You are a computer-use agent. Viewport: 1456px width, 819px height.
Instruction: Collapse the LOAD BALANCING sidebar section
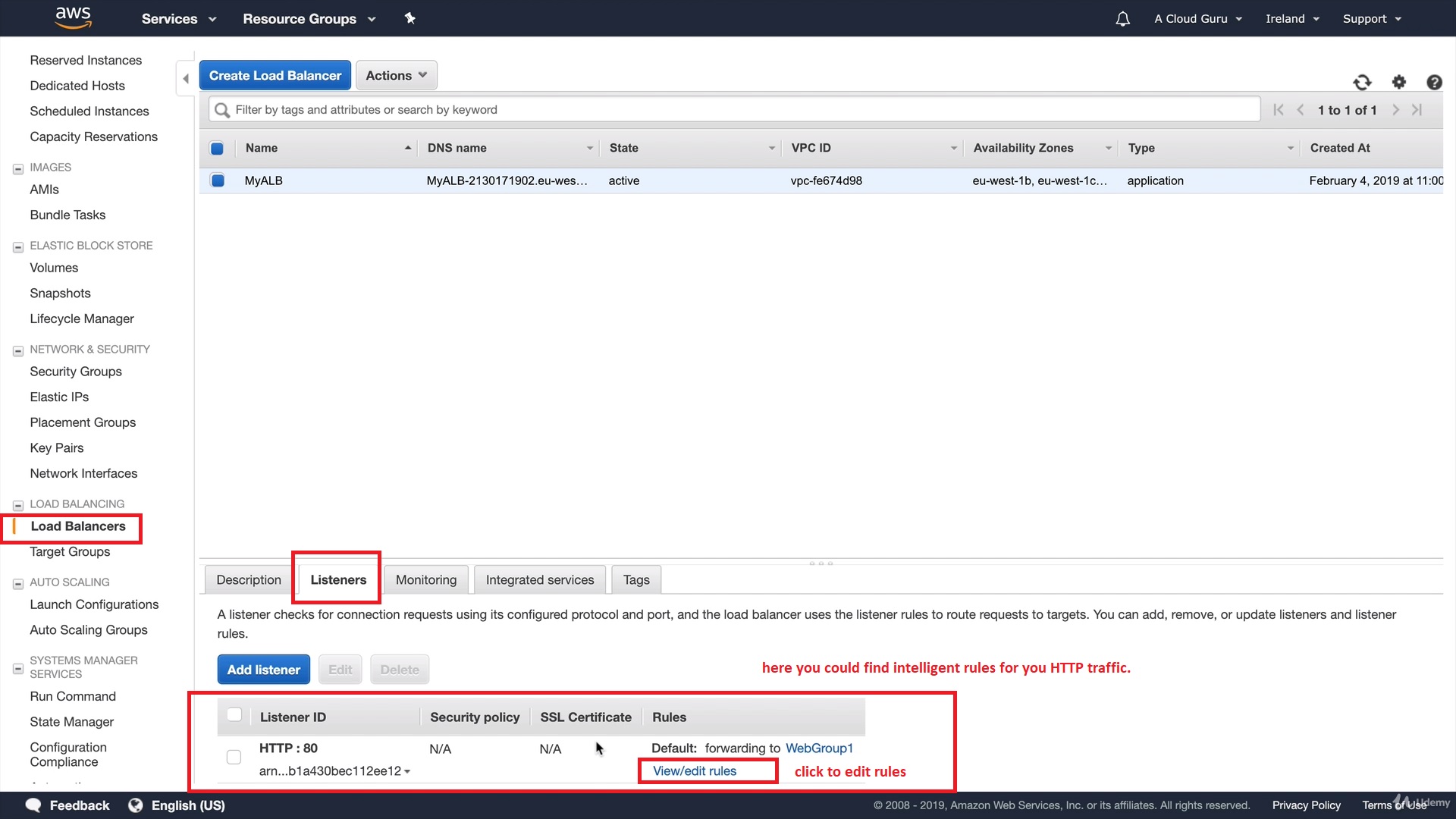click(18, 505)
